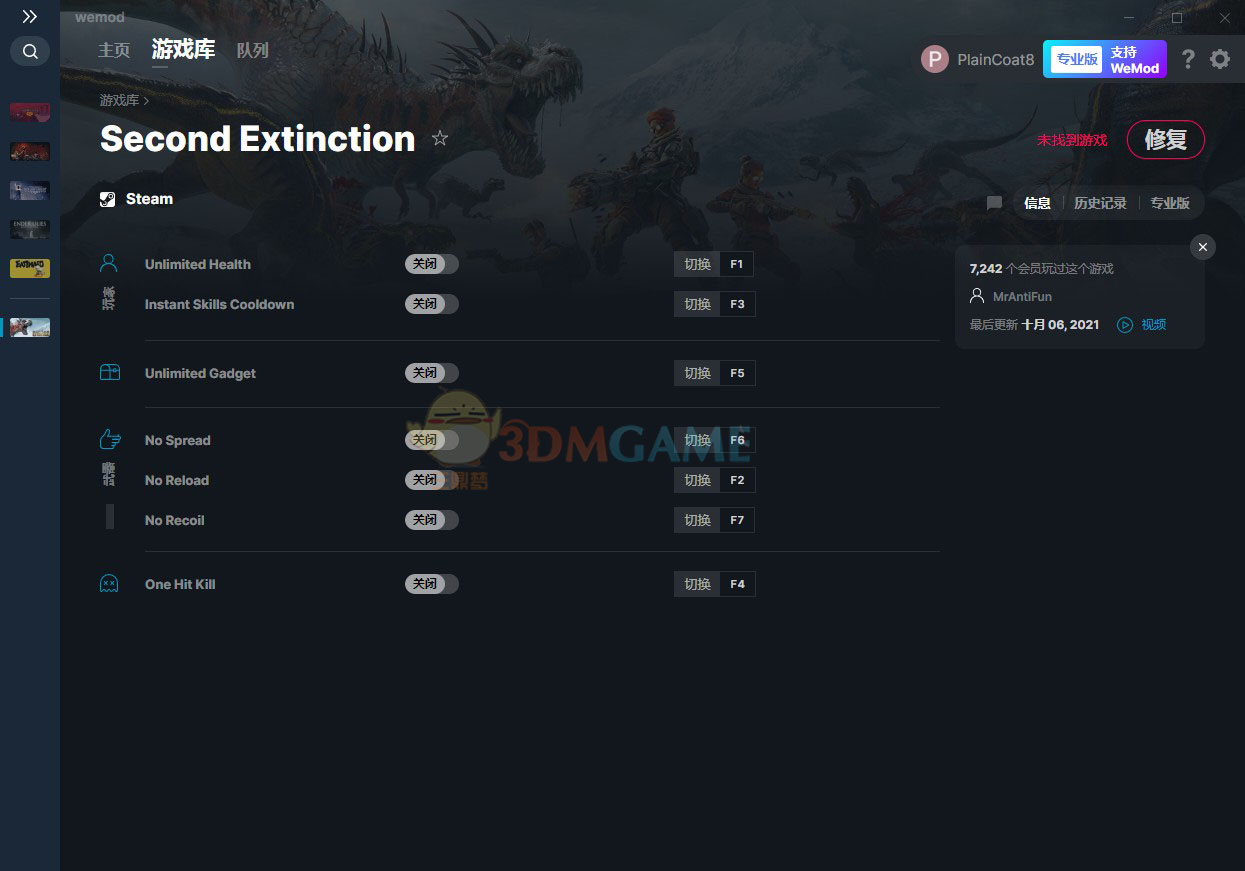The height and width of the screenshot is (871, 1245).
Task: Click the author person icon
Action: (977, 296)
